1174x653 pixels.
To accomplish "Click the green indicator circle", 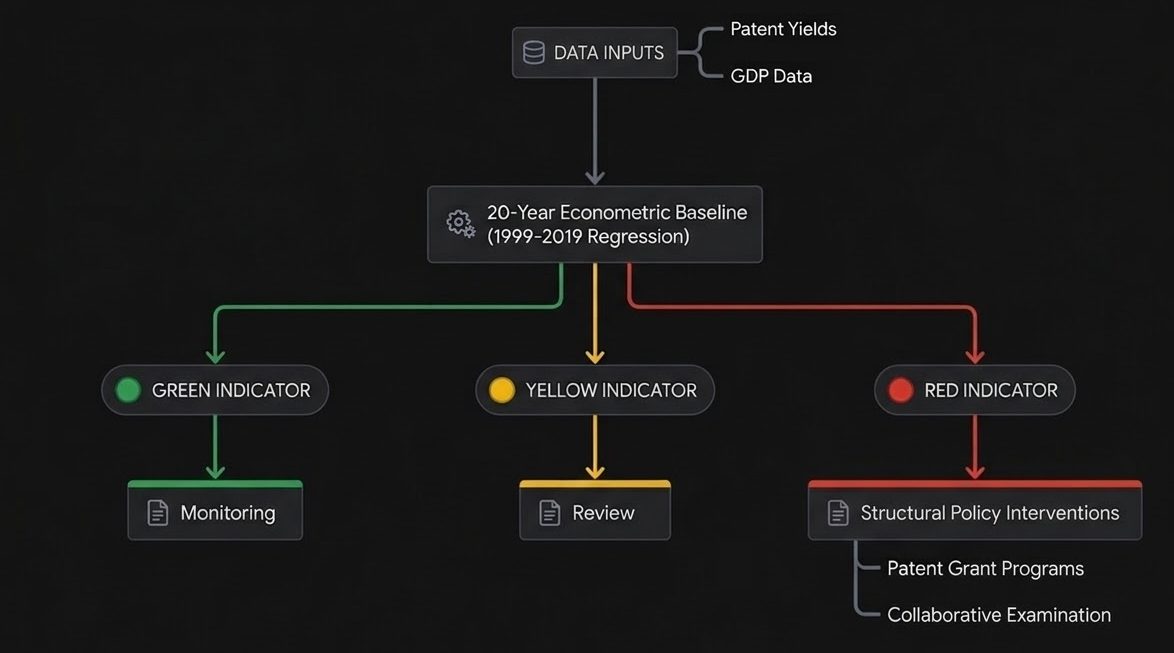I will click(x=129, y=390).
